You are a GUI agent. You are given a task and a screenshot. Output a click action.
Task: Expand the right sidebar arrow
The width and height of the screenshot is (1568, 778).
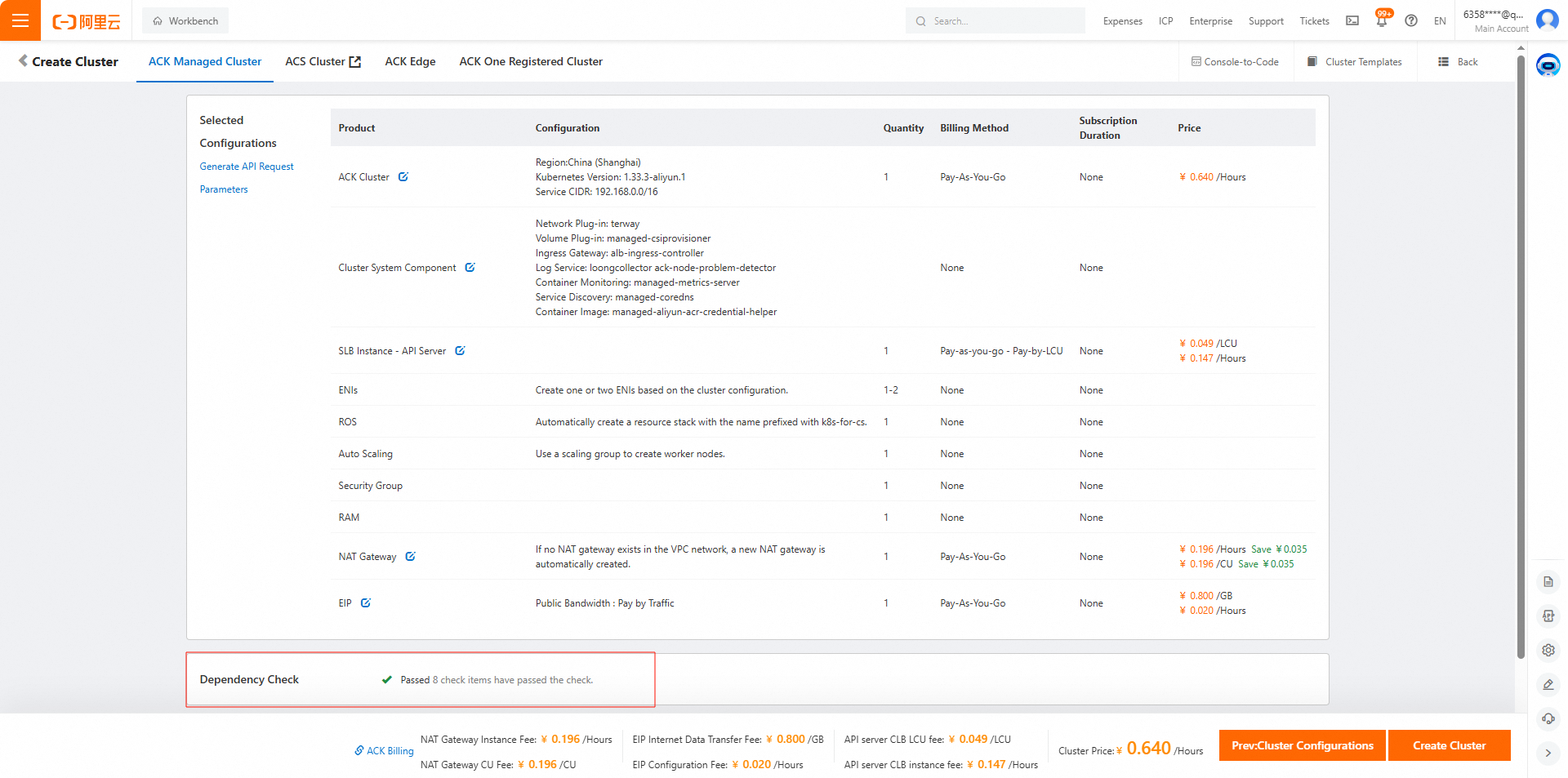pyautogui.click(x=1548, y=753)
